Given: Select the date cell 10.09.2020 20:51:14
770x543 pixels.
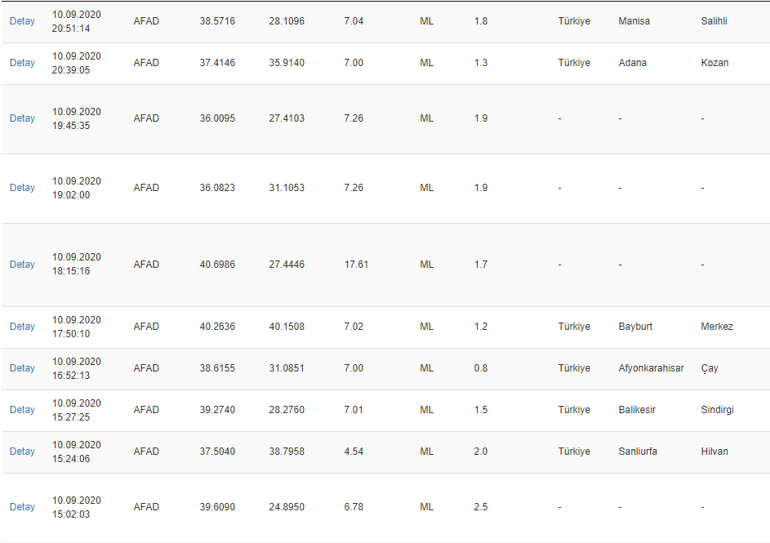Looking at the screenshot, I should (77, 21).
